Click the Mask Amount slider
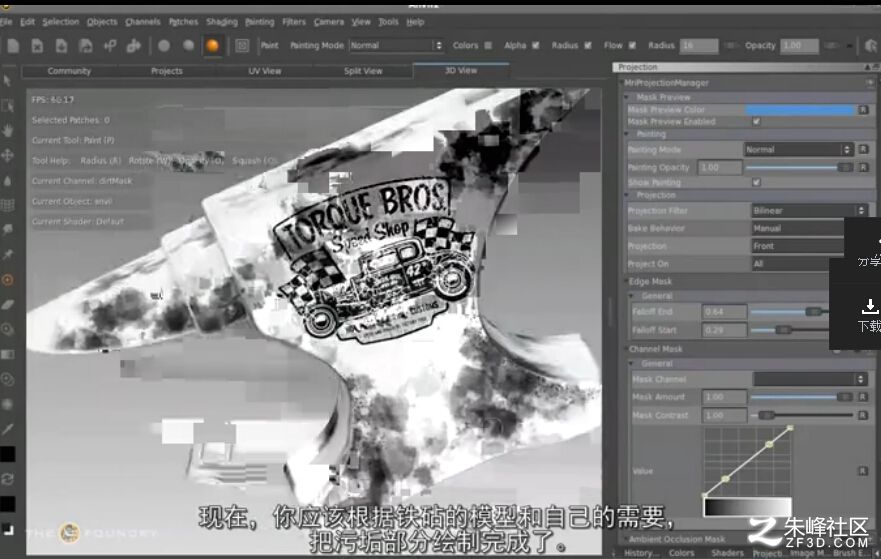Image resolution: width=881 pixels, height=559 pixels. 802,397
